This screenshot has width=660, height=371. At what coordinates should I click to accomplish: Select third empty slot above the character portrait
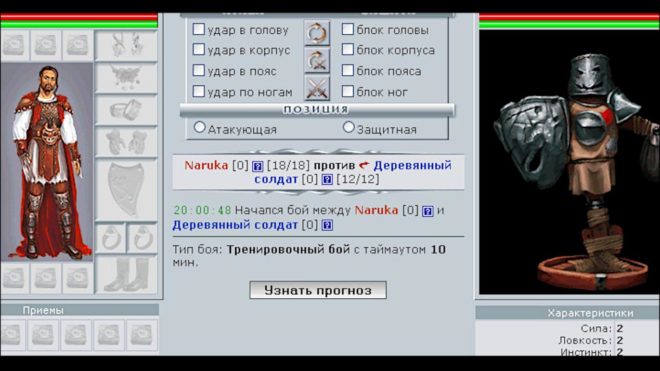pos(78,45)
